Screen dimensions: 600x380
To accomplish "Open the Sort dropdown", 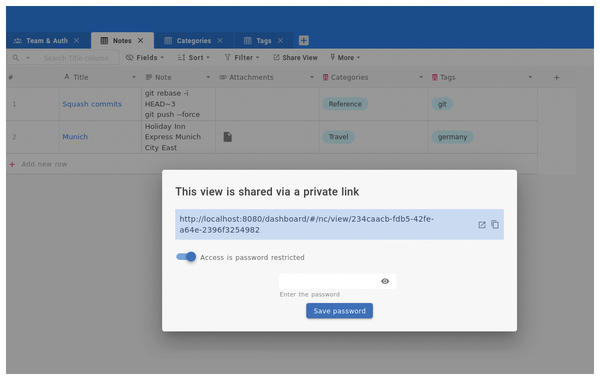I will point(194,57).
